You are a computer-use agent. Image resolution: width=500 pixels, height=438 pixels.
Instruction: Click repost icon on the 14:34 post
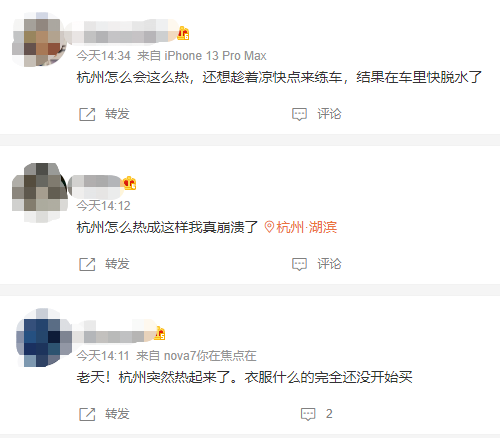click(x=87, y=114)
